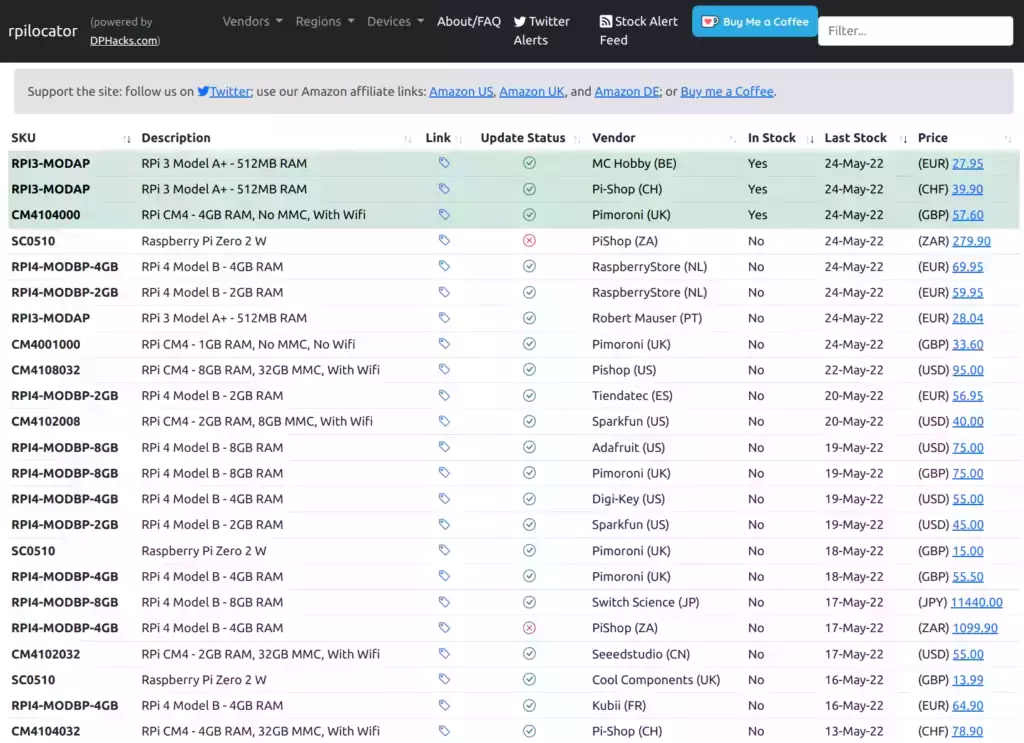Sort table by Price column

[x=964, y=138]
